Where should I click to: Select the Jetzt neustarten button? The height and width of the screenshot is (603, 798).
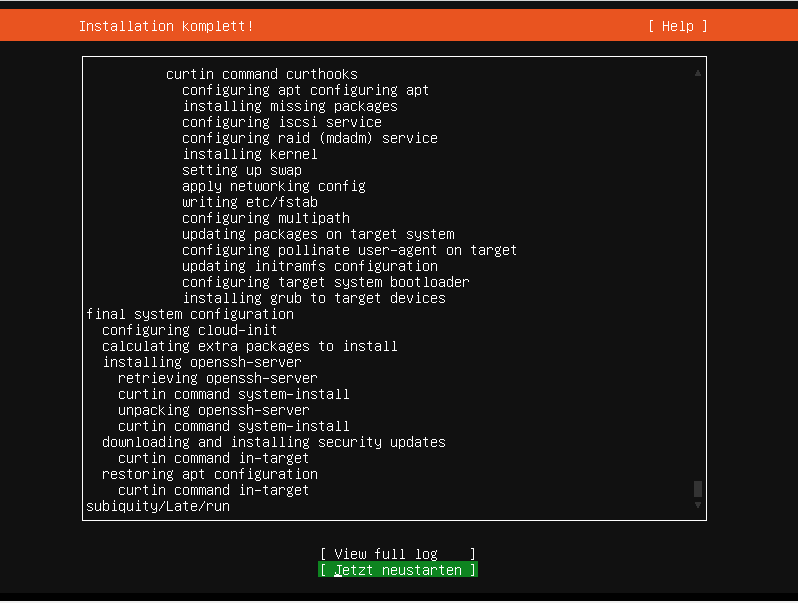[x=397, y=570]
